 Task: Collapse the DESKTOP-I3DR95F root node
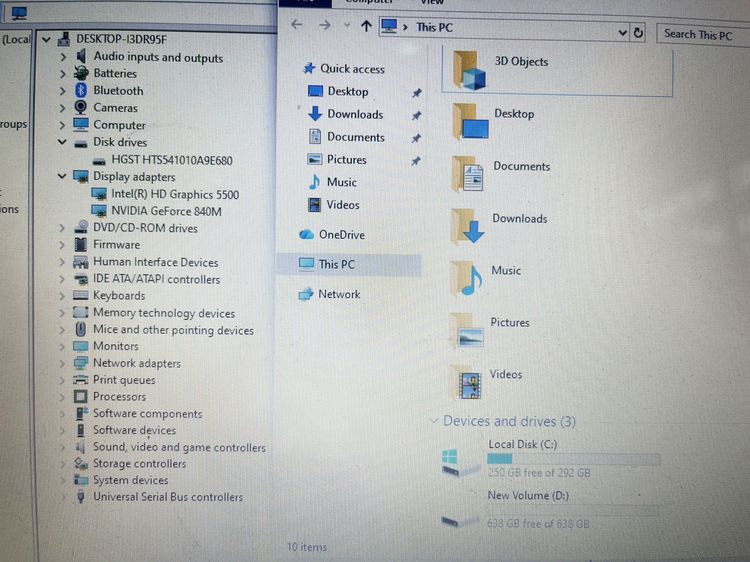46,39
